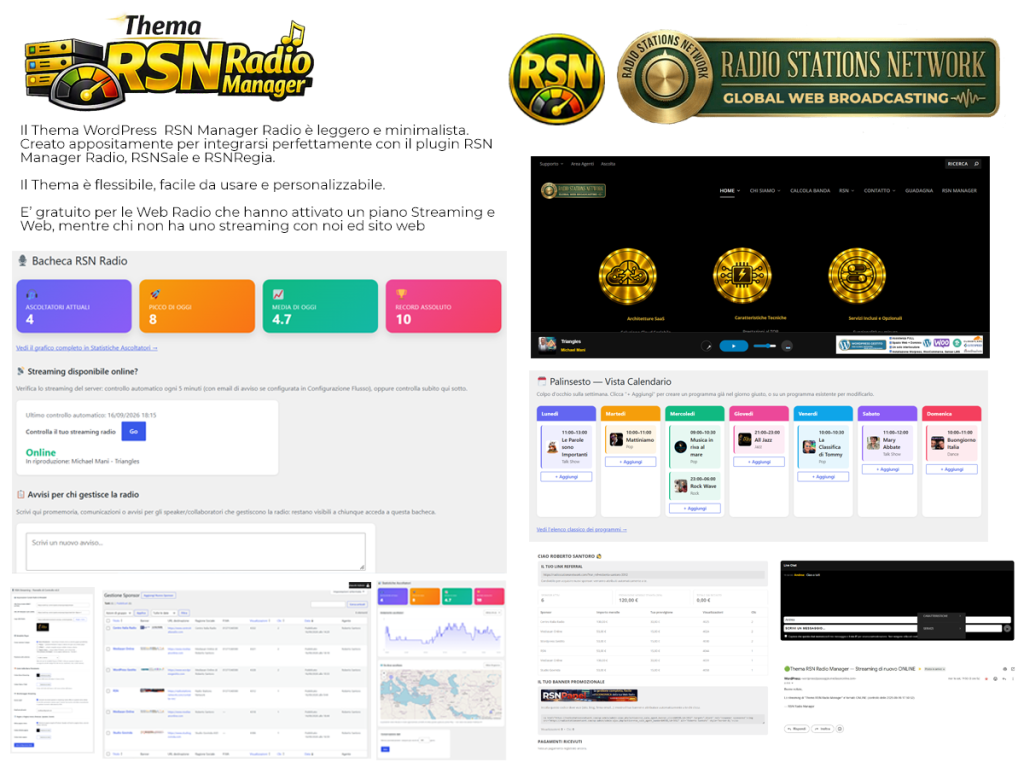Image resolution: width=1024 pixels, height=768 pixels.
Task: Click the microphone icon beside Bacheca RSN Radio
Action: (23, 261)
